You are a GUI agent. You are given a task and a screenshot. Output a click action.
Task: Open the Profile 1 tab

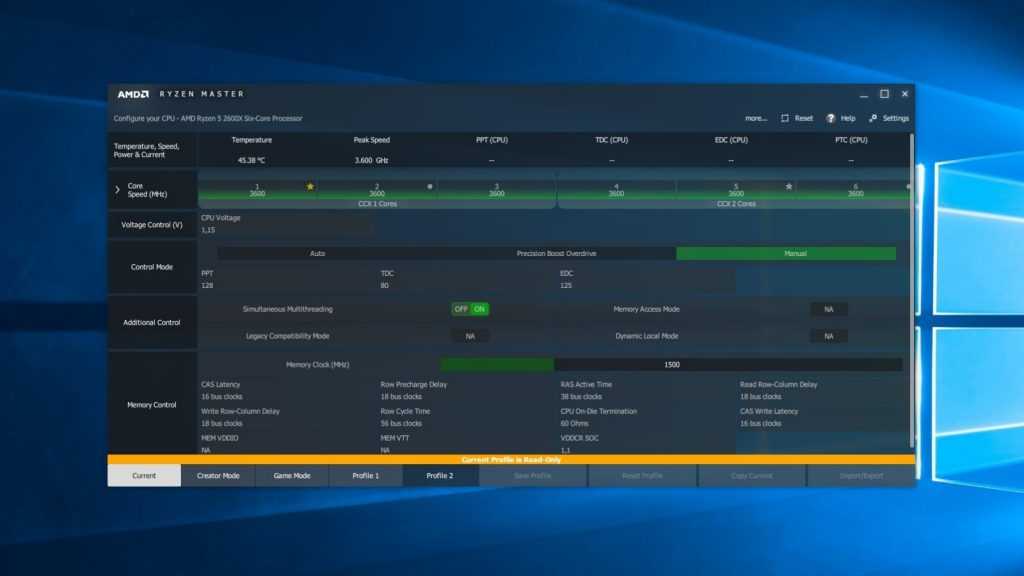pyautogui.click(x=365, y=476)
